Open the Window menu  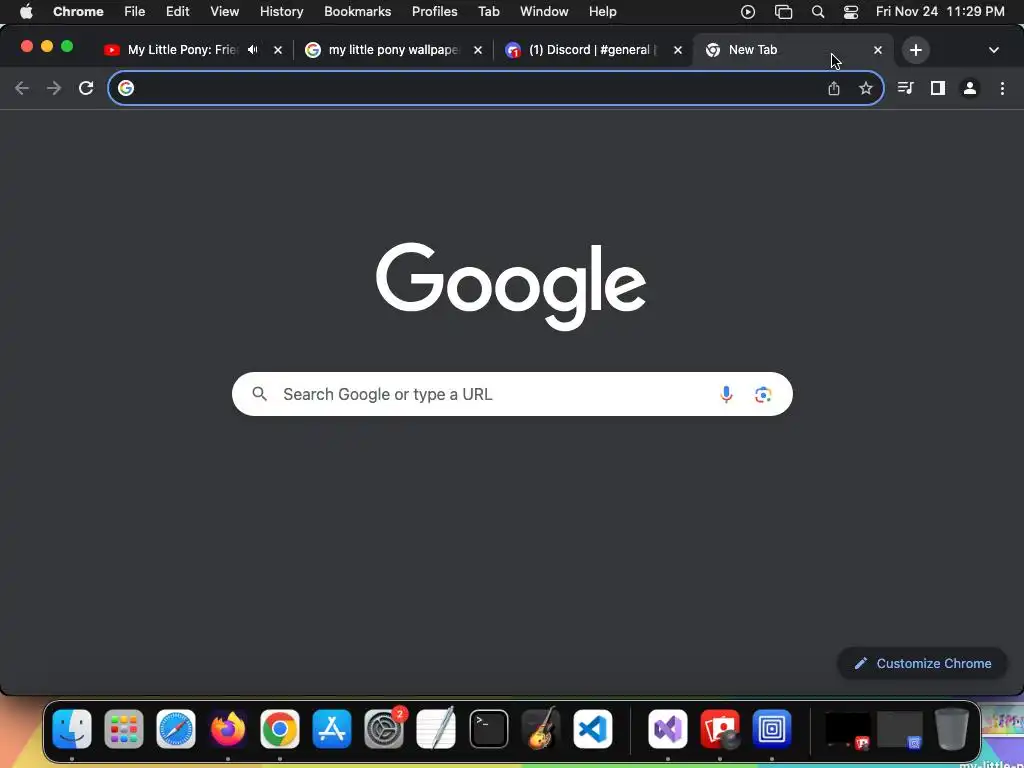coord(544,12)
